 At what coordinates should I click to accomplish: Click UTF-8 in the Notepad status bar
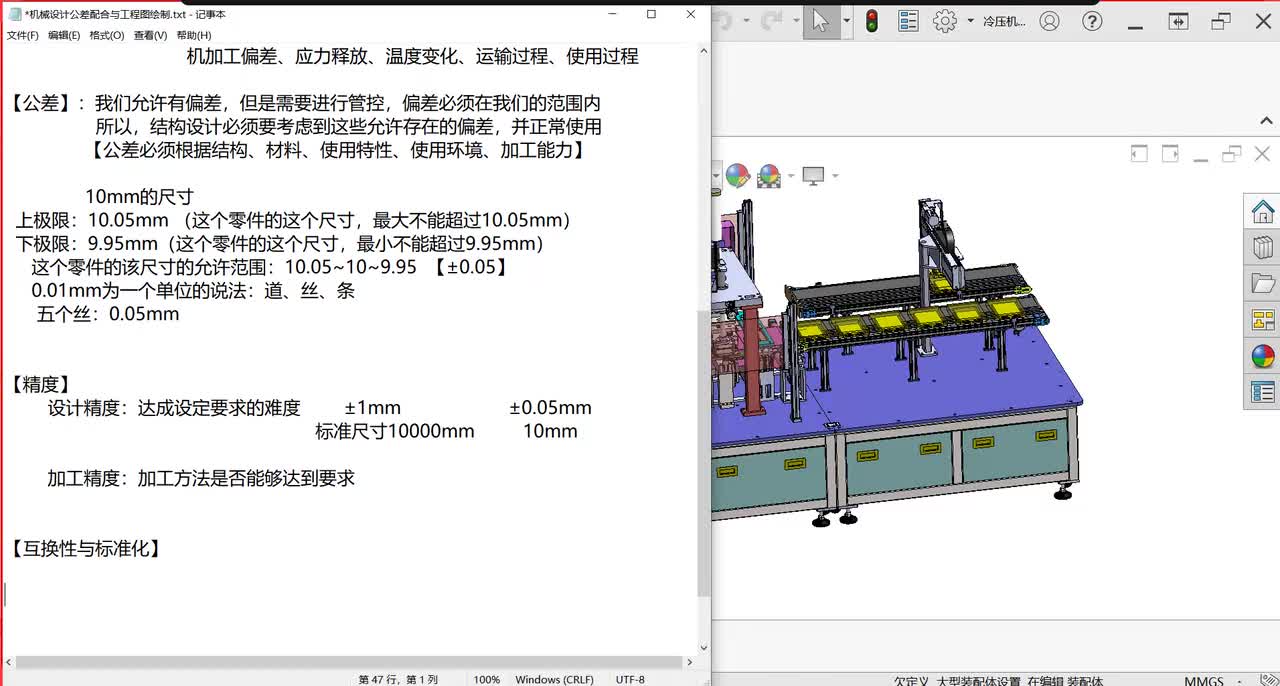[630, 679]
